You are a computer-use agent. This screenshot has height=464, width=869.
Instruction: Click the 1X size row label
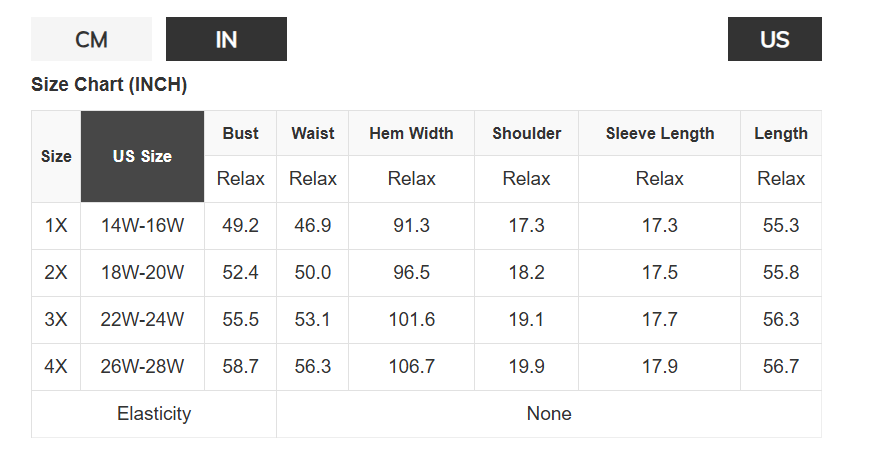pos(56,226)
